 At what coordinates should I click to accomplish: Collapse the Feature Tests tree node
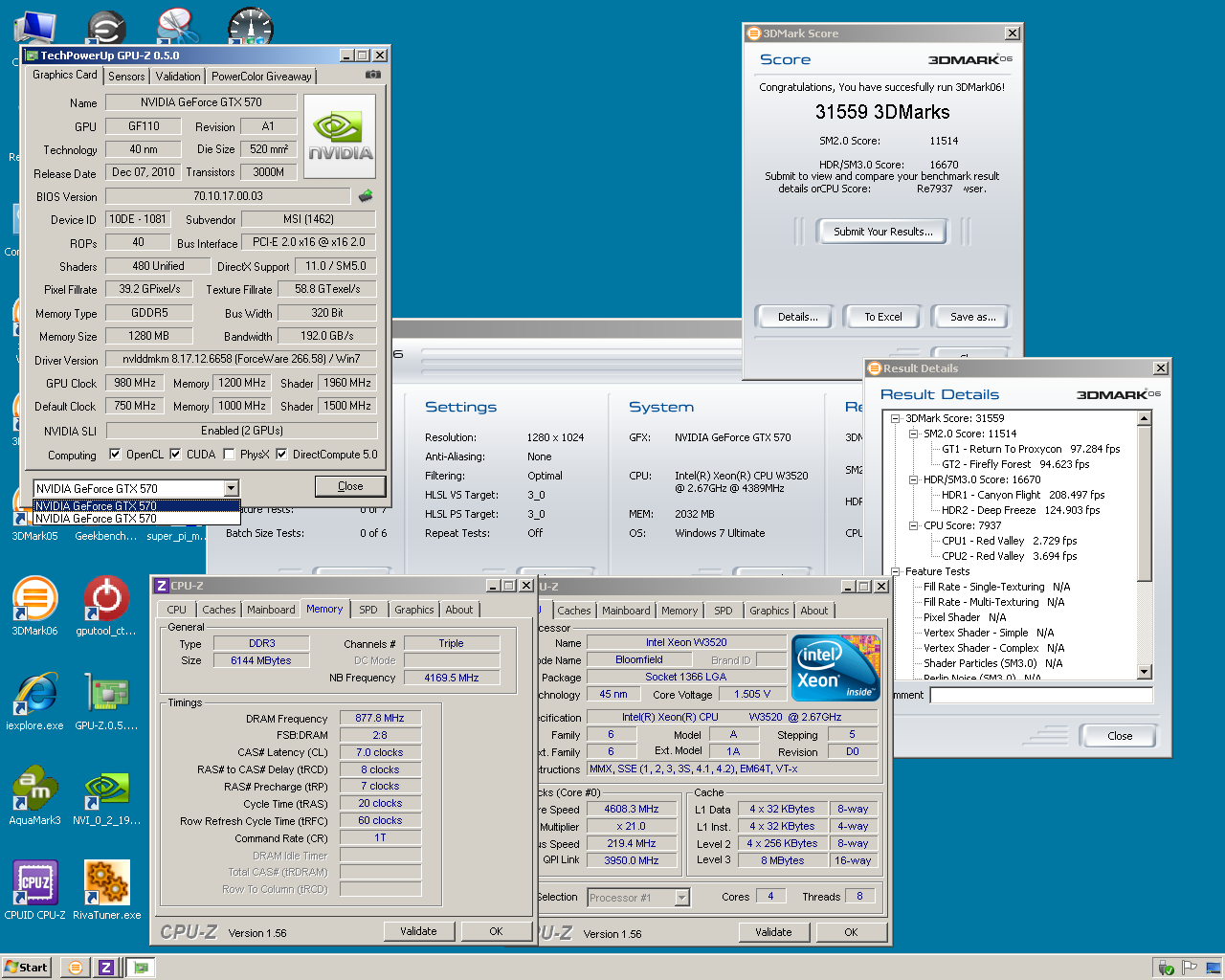click(x=896, y=571)
